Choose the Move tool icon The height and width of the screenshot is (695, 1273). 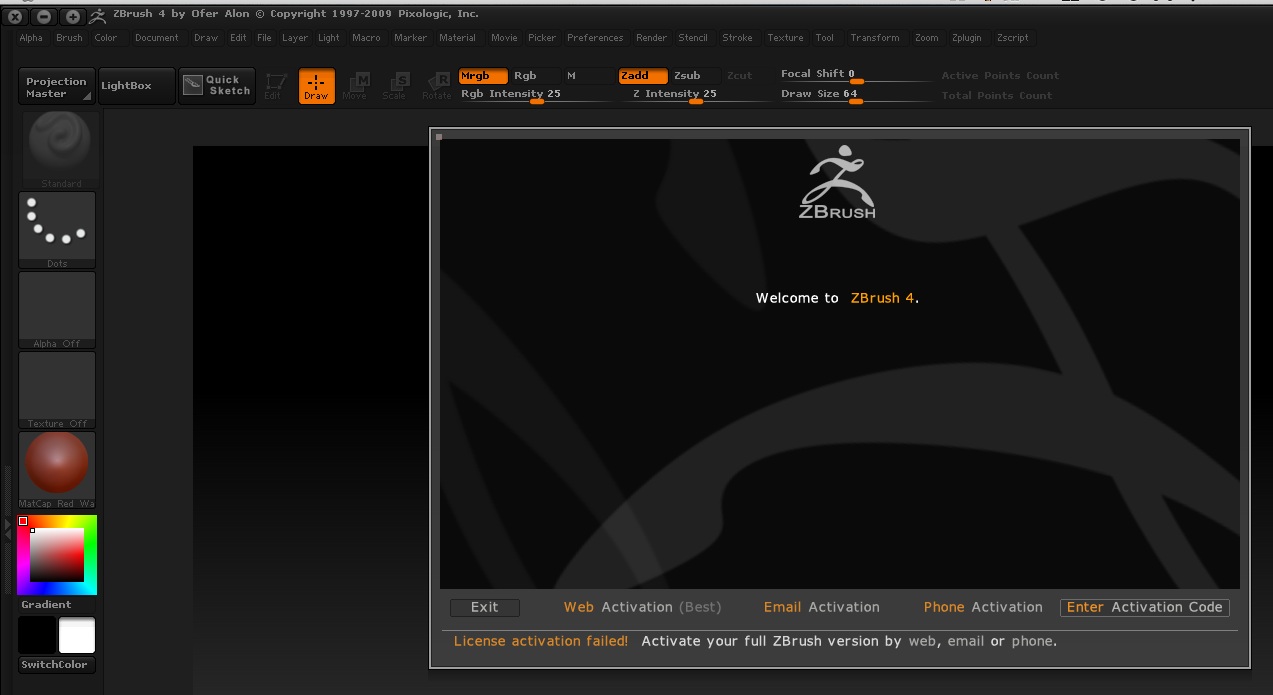tap(357, 86)
